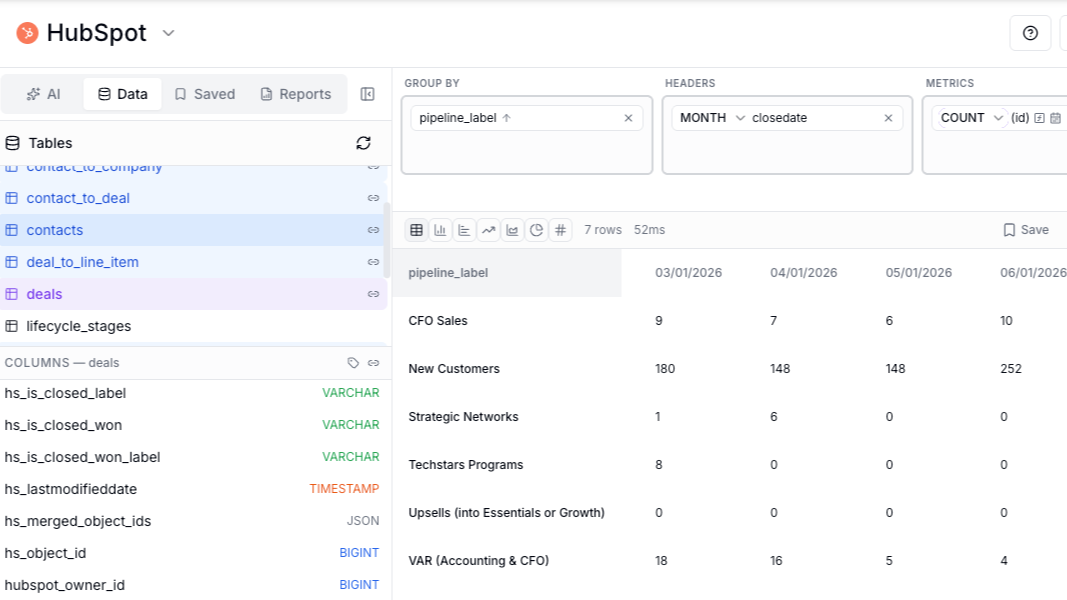Click the formula icon beside (id)

pos(1039,118)
